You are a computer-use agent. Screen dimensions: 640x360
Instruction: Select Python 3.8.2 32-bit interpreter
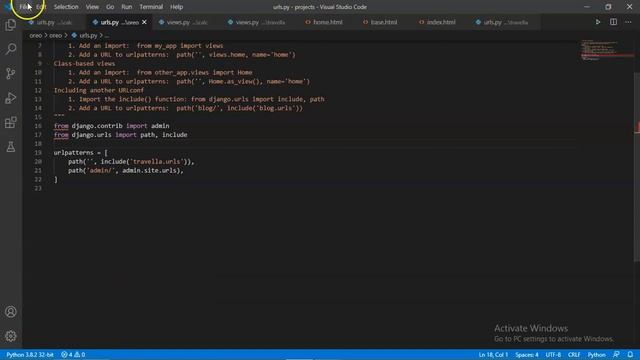(x=30, y=355)
